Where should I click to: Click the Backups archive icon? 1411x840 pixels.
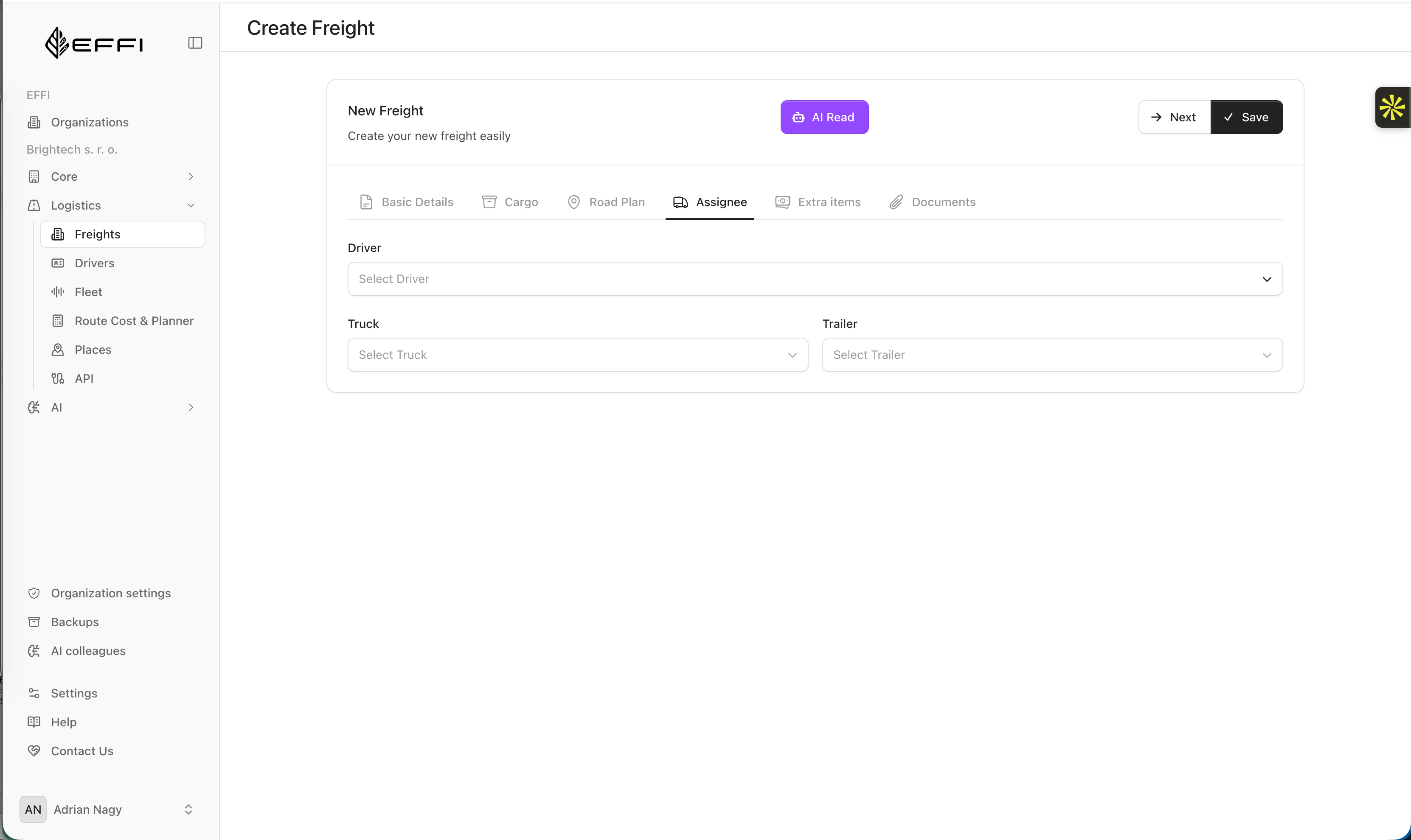(34, 622)
